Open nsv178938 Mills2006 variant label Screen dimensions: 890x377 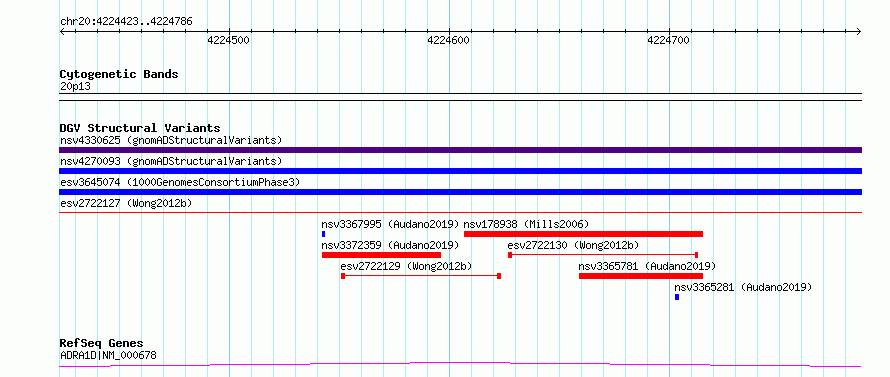tap(526, 224)
